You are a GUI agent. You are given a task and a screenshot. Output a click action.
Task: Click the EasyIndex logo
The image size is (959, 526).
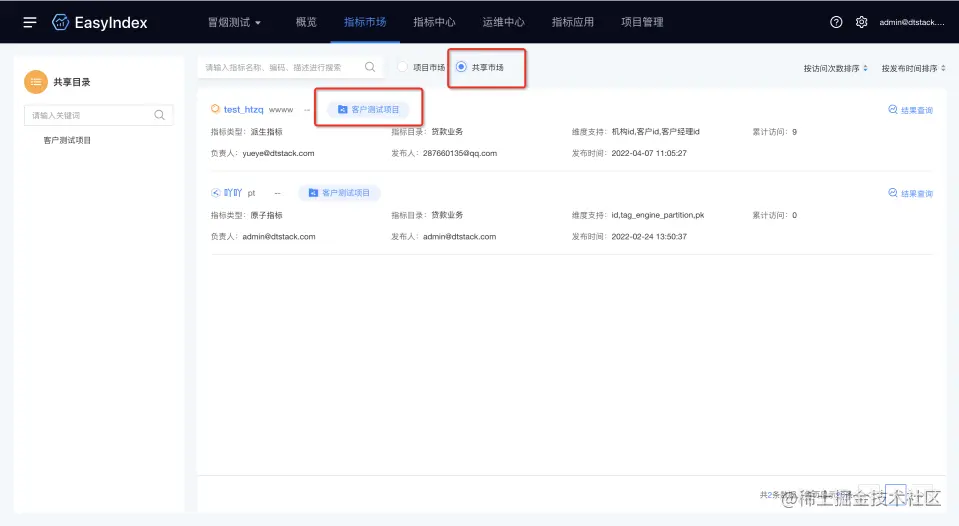[100, 23]
